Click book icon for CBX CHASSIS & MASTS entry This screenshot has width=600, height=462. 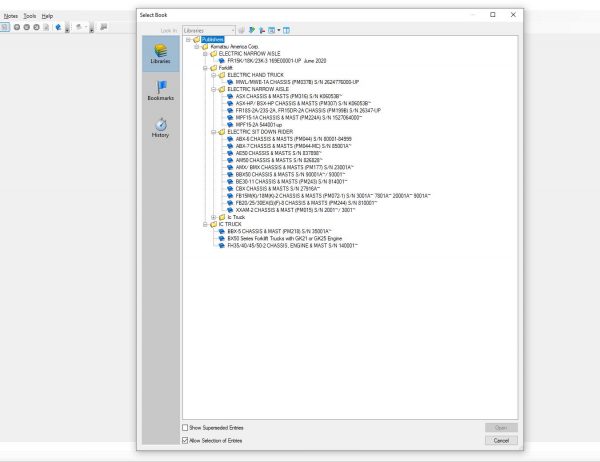[x=230, y=189]
